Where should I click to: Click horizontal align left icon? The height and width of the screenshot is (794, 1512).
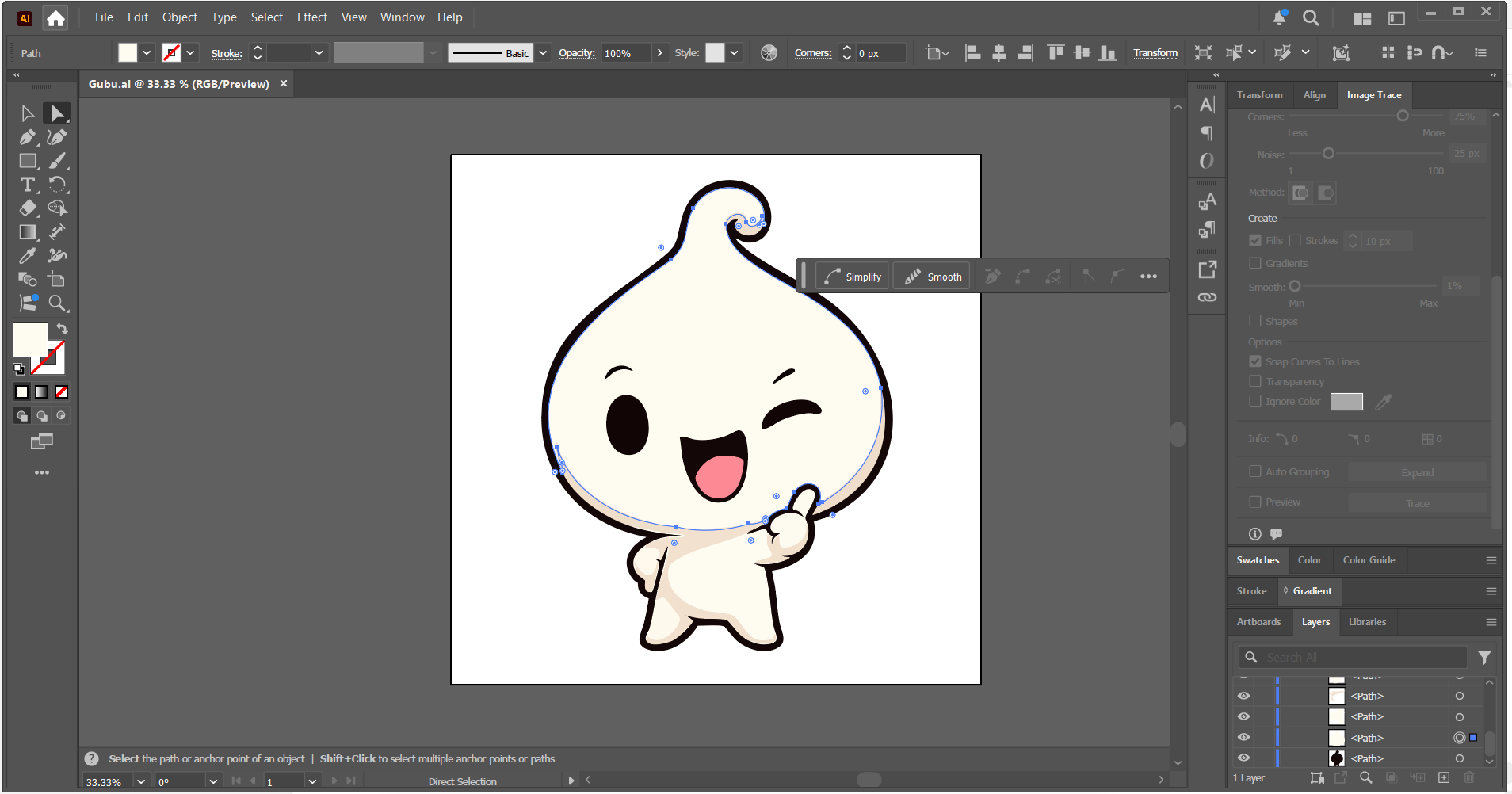972,53
